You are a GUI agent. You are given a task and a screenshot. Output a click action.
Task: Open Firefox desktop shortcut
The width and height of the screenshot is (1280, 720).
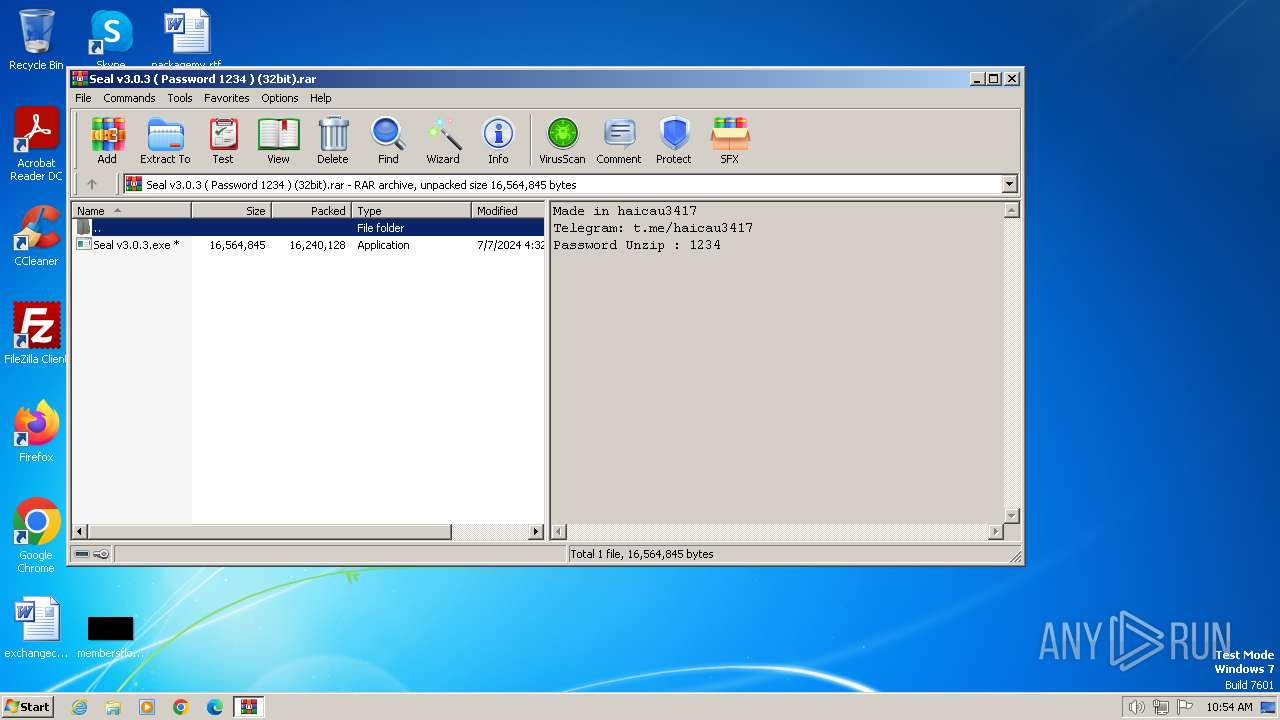click(36, 432)
